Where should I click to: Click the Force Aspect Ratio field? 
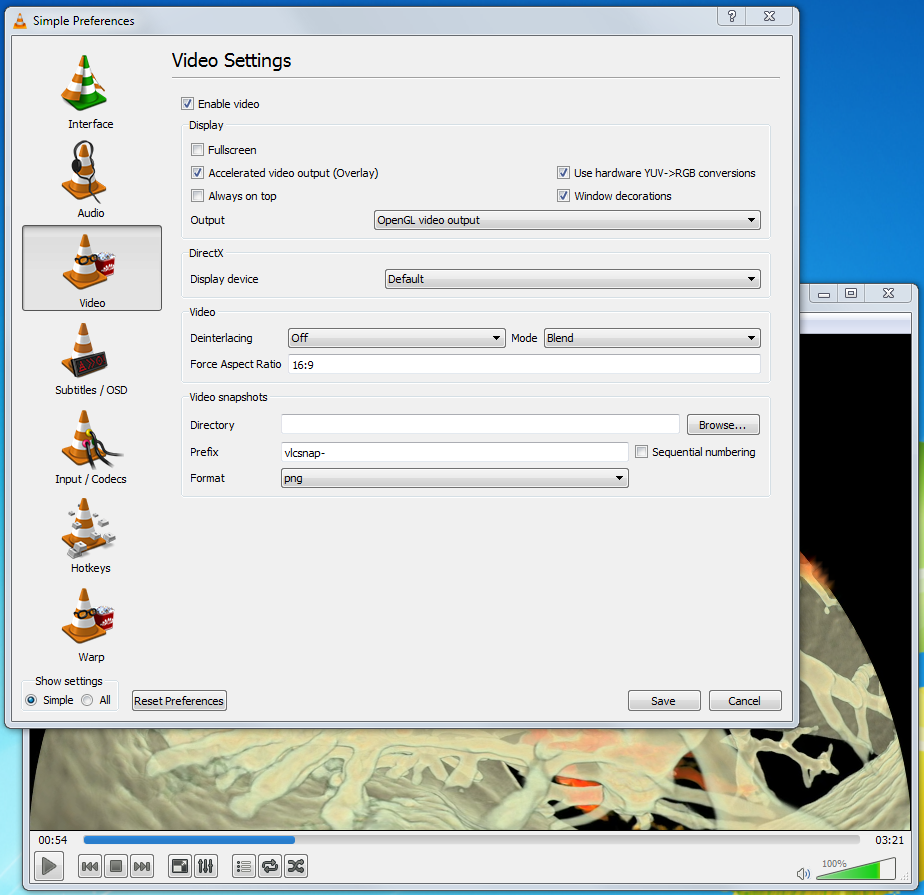[524, 365]
